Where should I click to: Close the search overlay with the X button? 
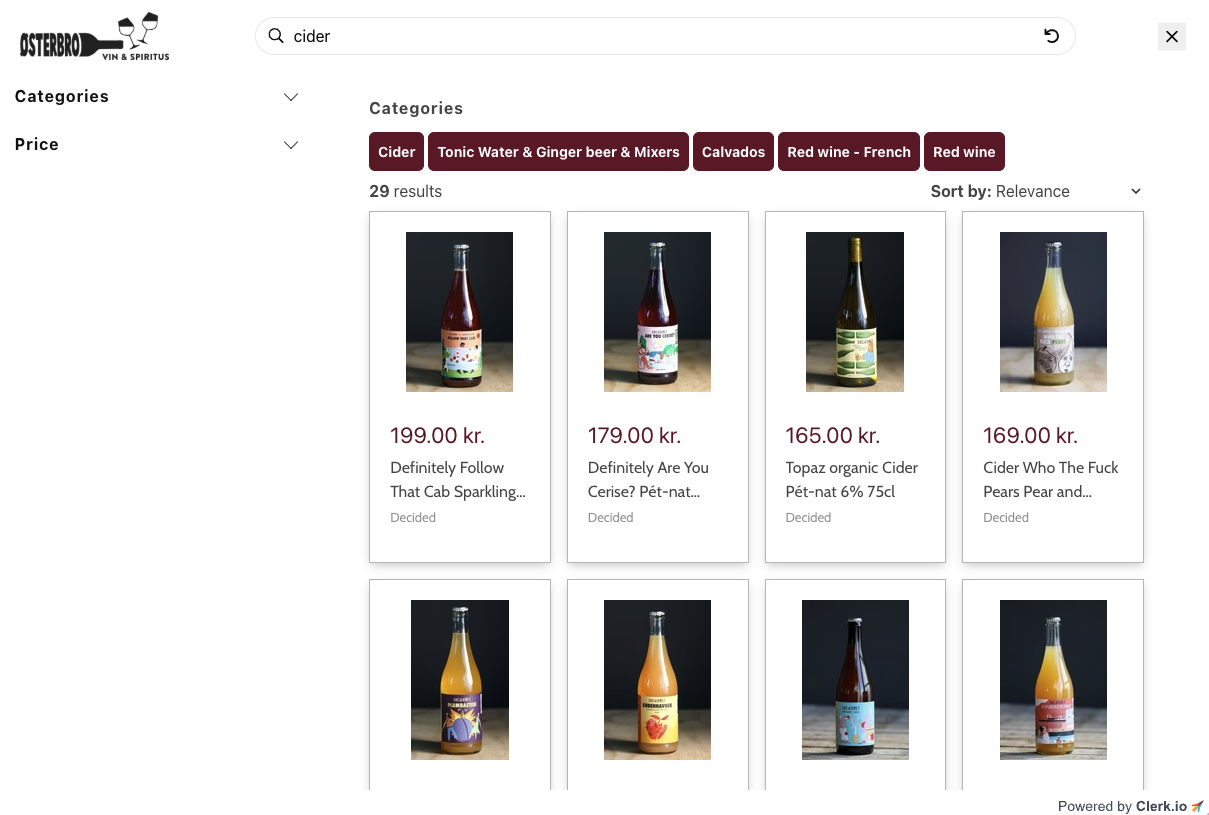point(1172,37)
